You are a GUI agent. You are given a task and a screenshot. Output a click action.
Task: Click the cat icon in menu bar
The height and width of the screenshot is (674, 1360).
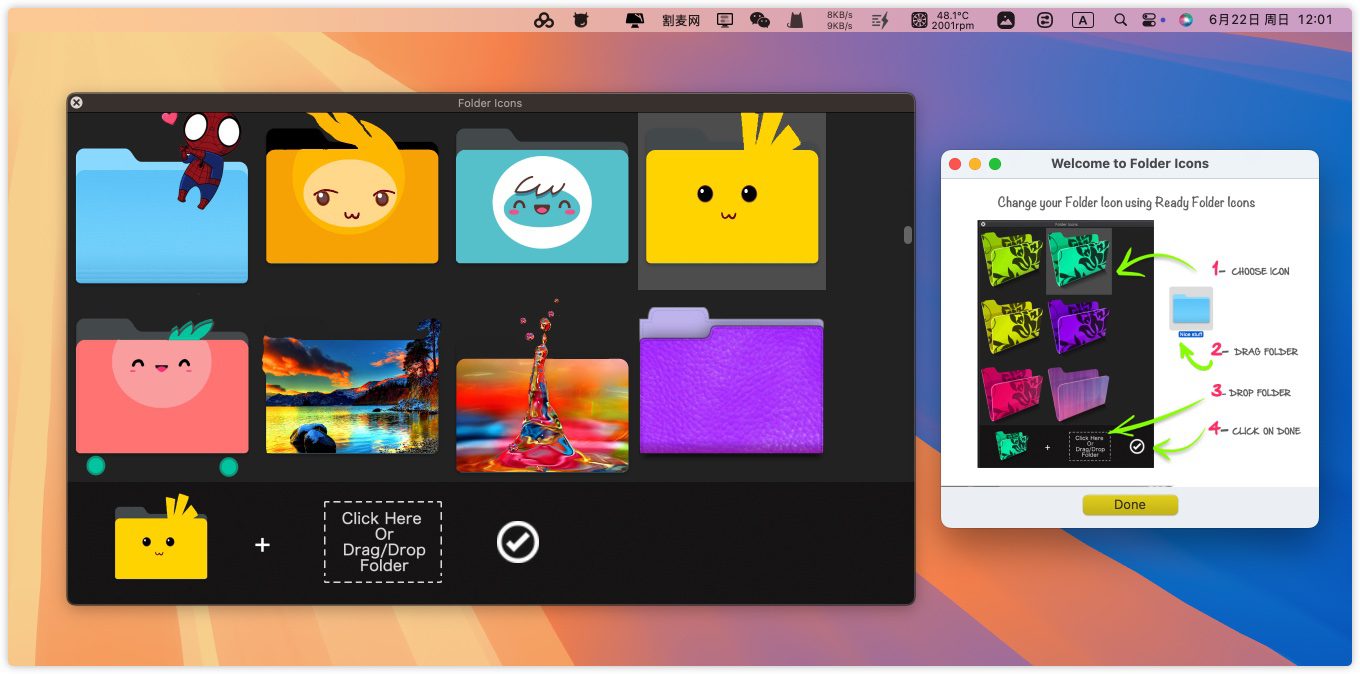796,20
